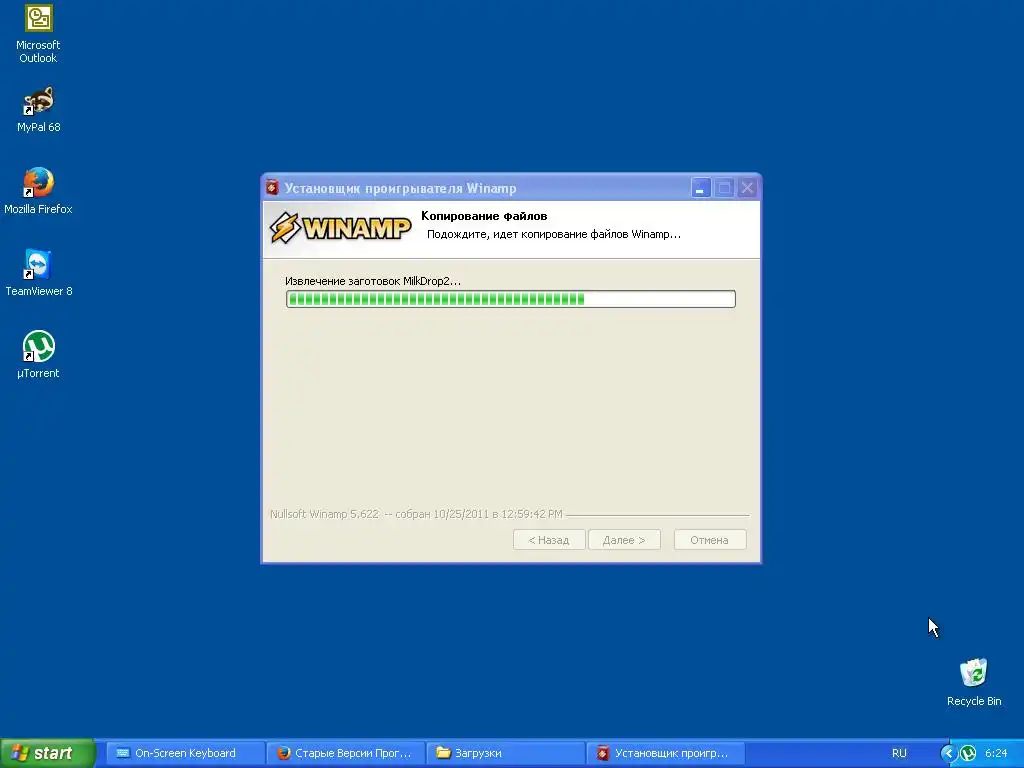The image size is (1024, 768).
Task: Click the 'Установщик проигрывателя Winamp' window title
Action: click(400, 189)
